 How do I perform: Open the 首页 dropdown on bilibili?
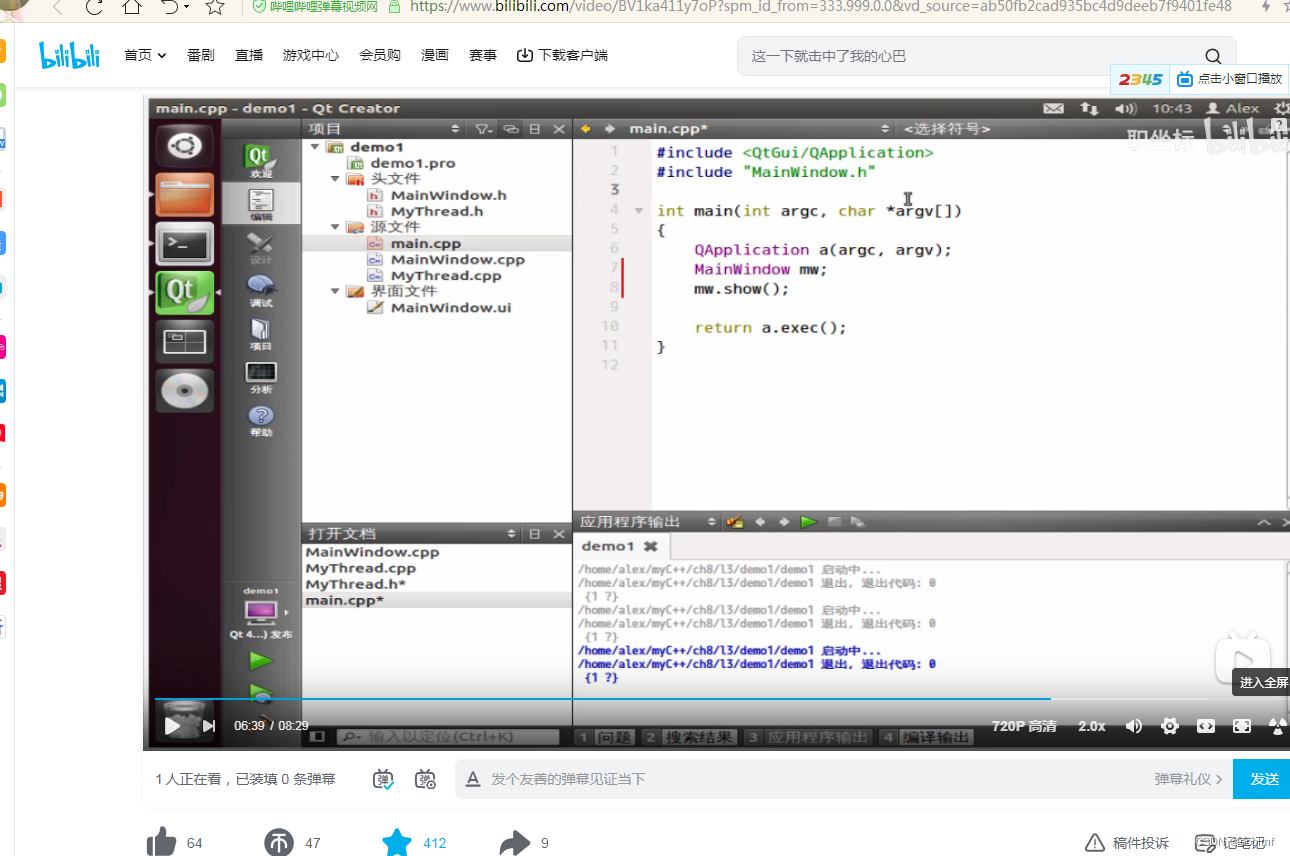[x=145, y=55]
